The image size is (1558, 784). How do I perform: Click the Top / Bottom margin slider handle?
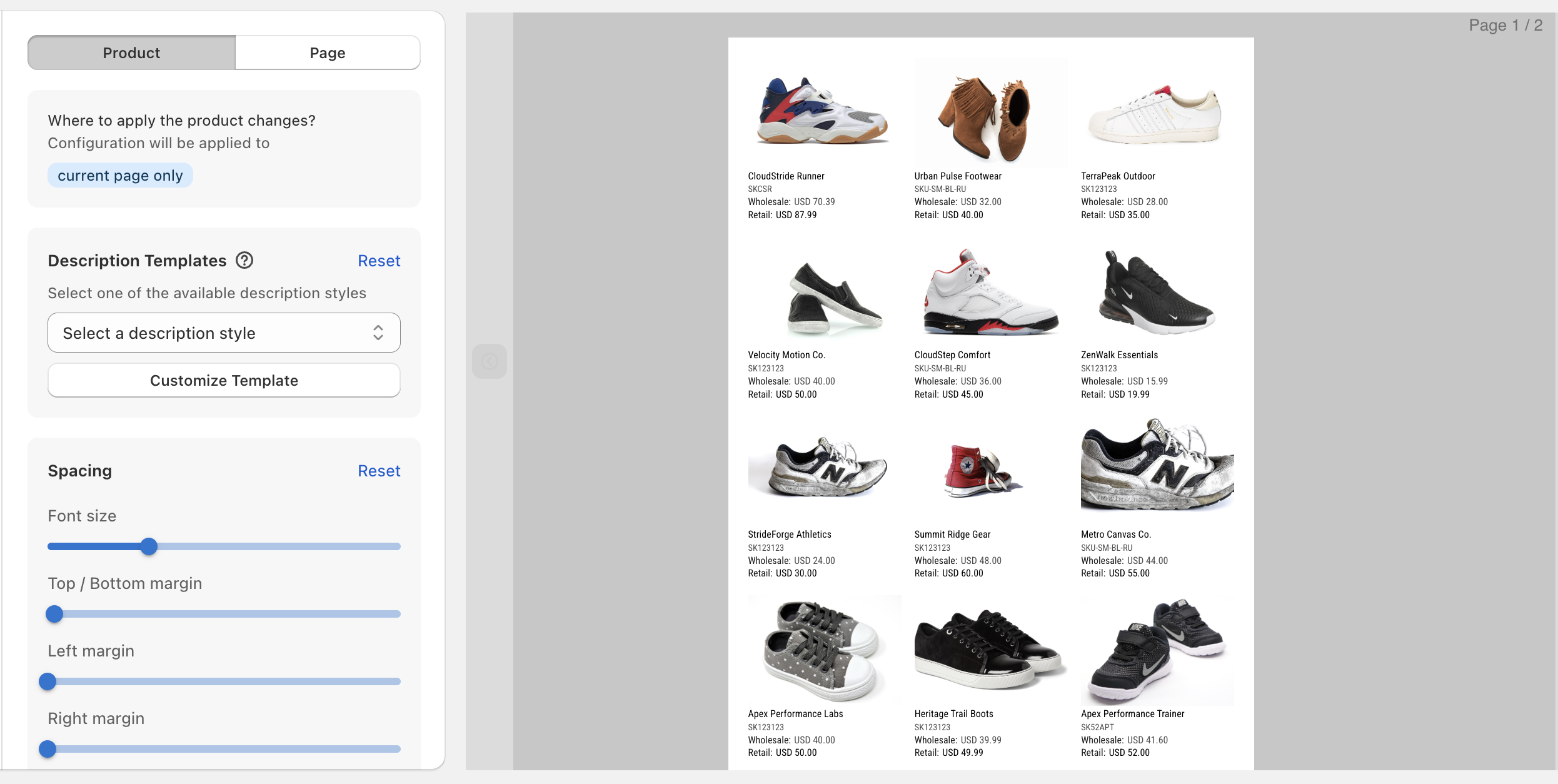point(54,613)
